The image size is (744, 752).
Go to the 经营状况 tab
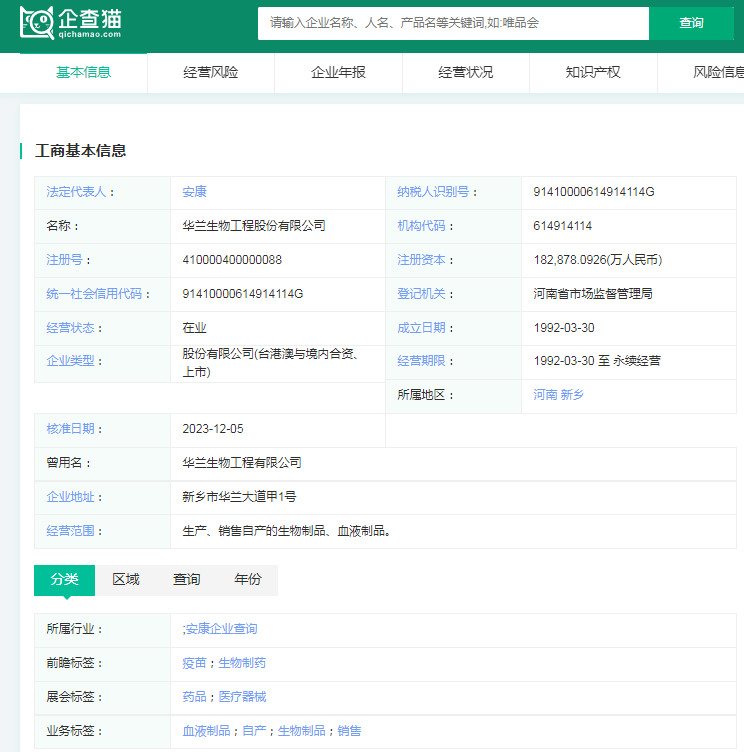[x=466, y=72]
